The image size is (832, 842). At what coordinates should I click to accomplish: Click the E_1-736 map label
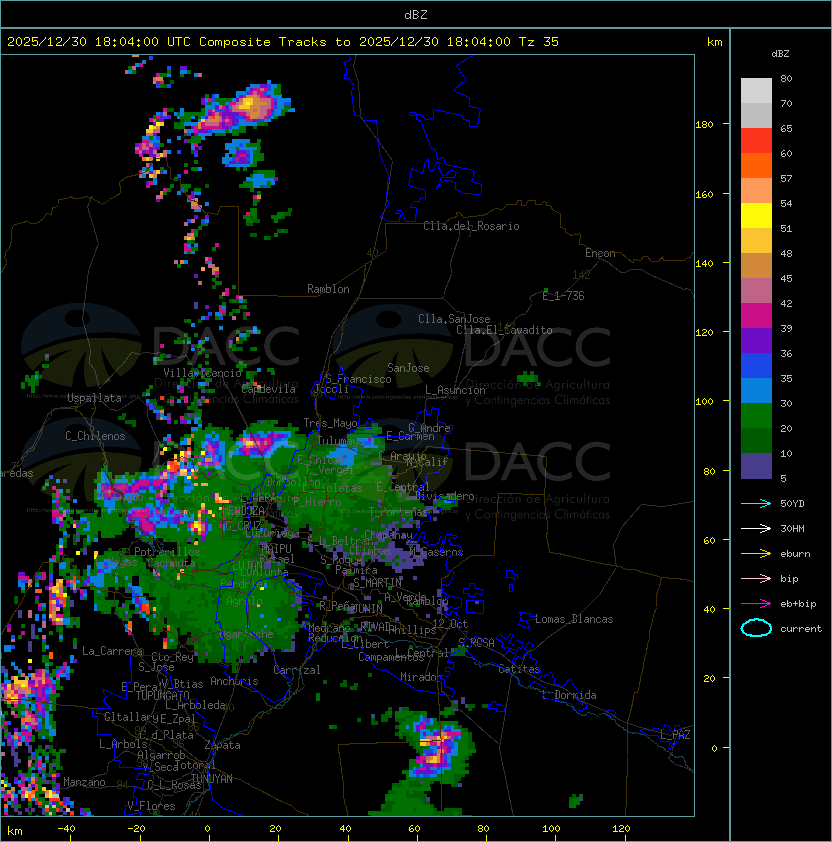point(563,296)
